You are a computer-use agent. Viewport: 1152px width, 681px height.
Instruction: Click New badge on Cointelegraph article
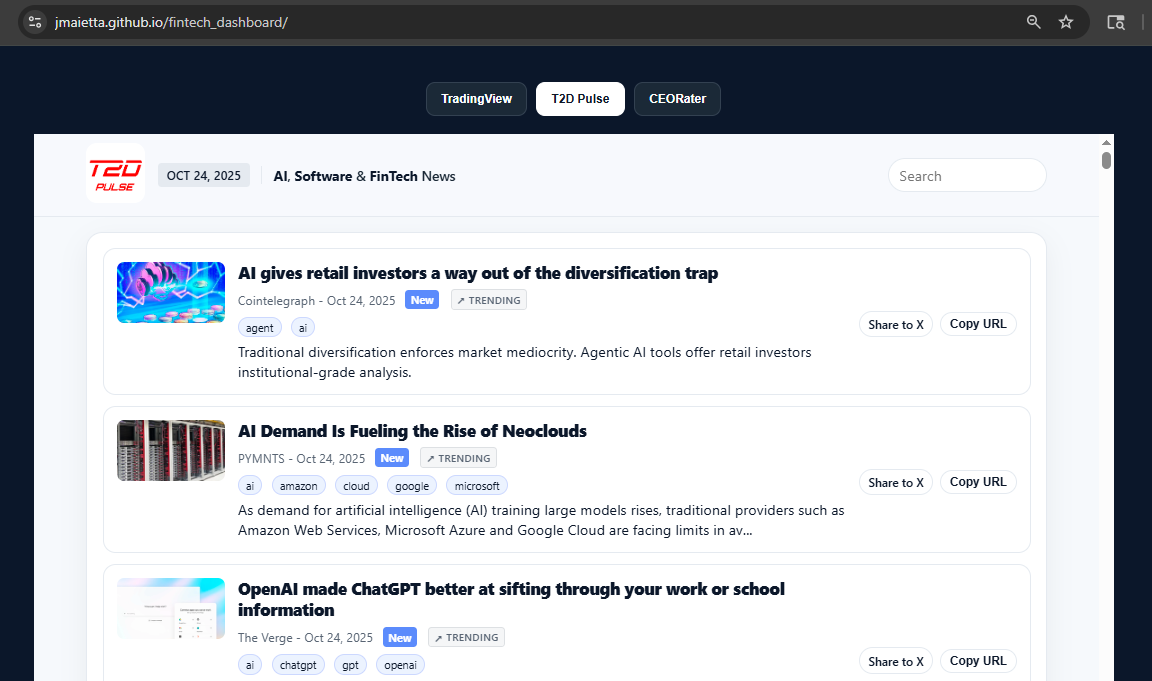click(422, 300)
